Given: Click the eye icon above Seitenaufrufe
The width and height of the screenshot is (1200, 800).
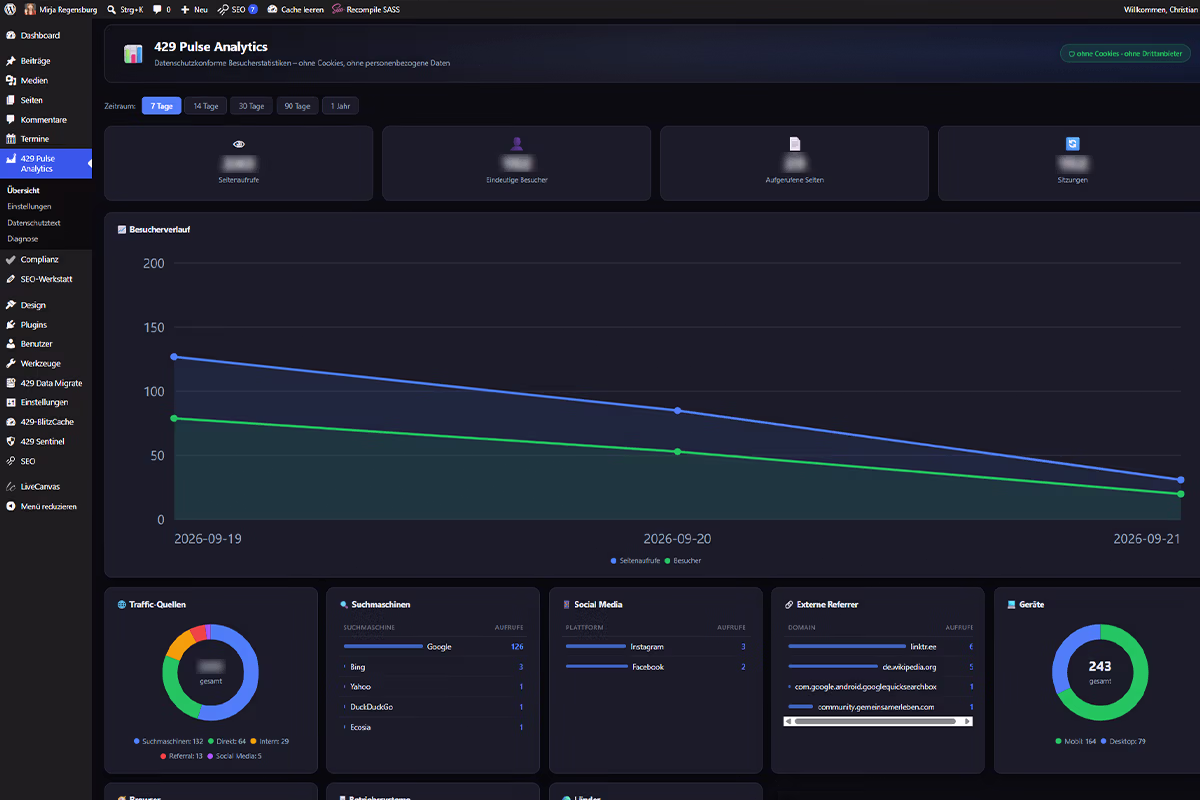Looking at the screenshot, I should point(238,144).
